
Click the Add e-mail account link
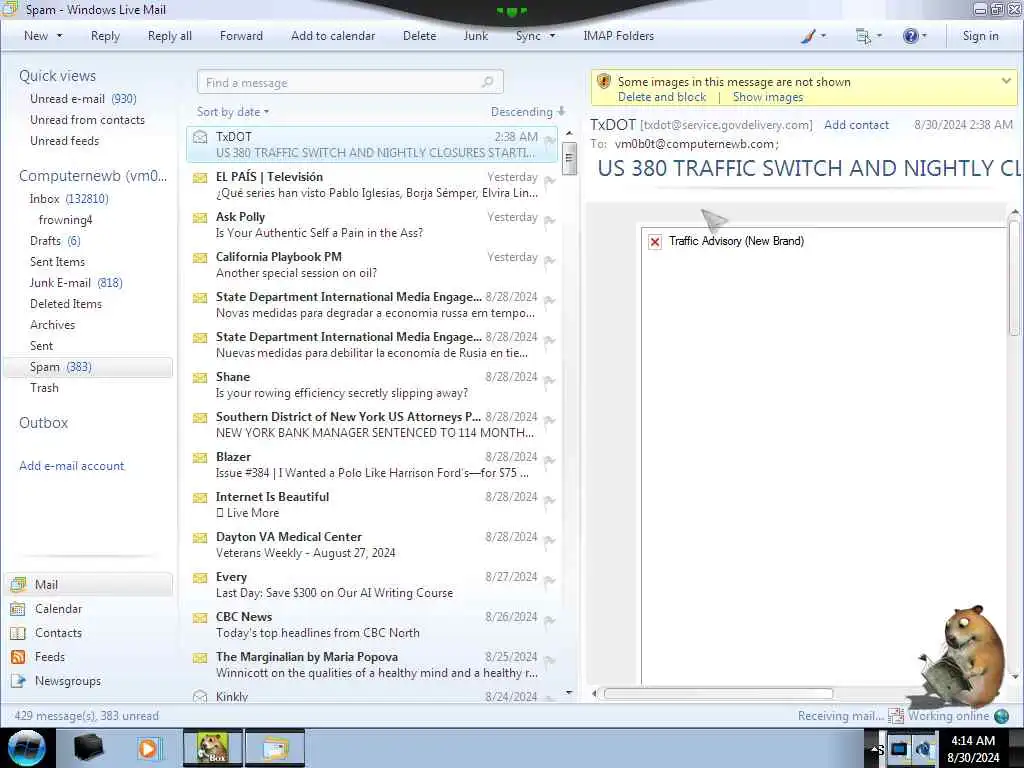click(x=71, y=466)
